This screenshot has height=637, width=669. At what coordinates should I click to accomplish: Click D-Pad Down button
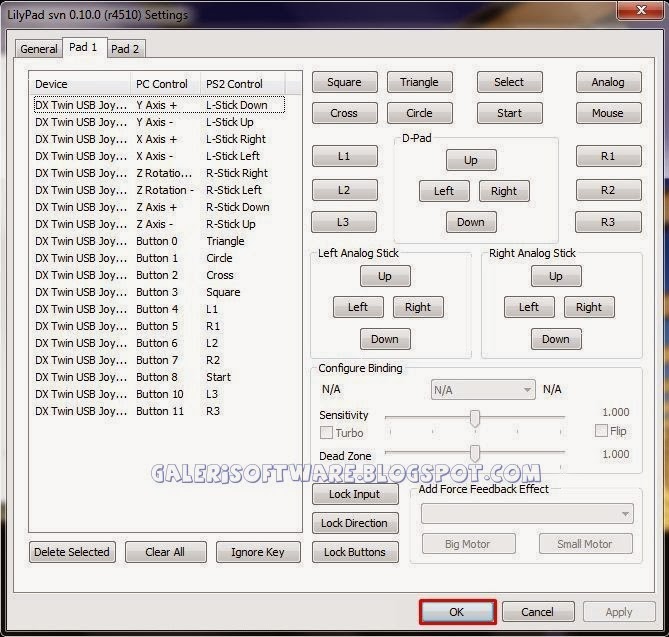[471, 222]
